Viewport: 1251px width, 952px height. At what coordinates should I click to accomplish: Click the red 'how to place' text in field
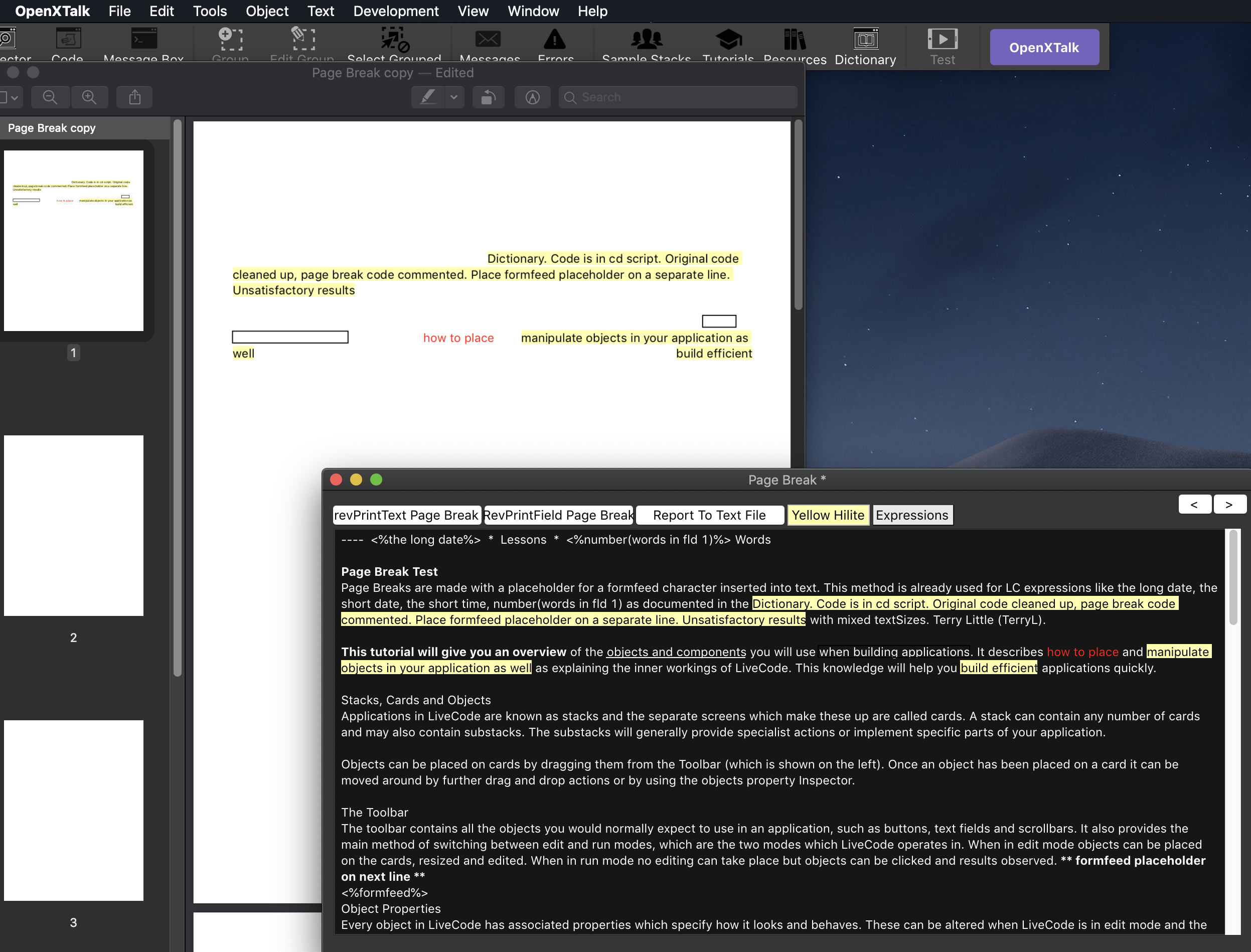1082,652
